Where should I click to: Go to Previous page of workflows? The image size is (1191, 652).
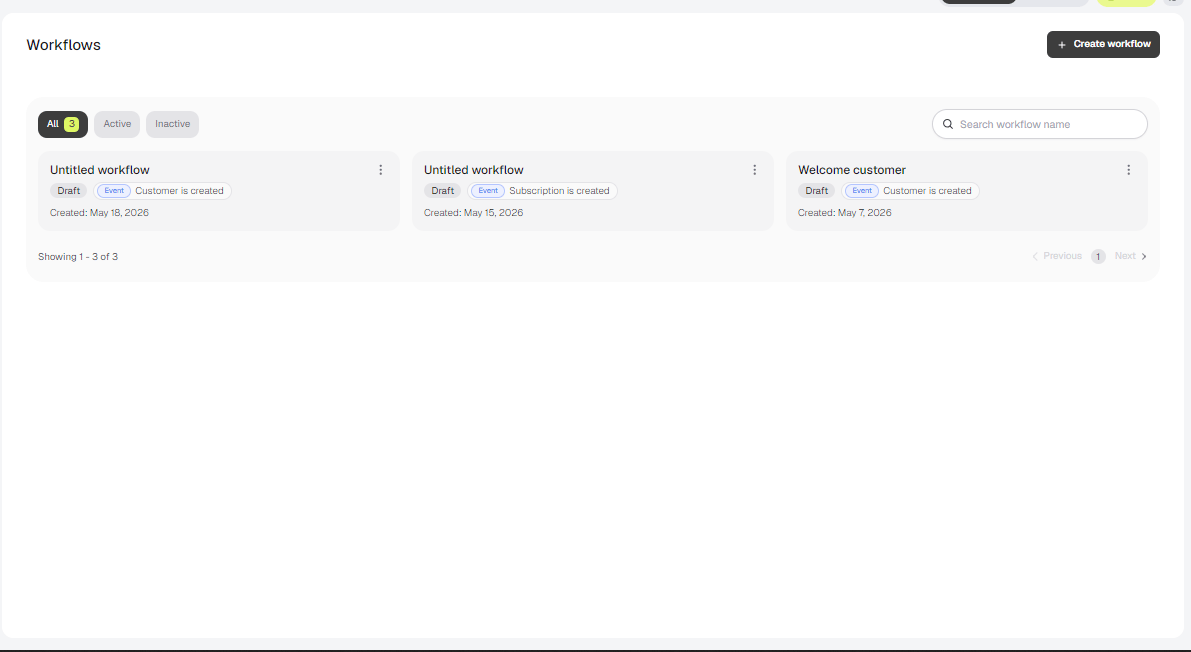1057,256
